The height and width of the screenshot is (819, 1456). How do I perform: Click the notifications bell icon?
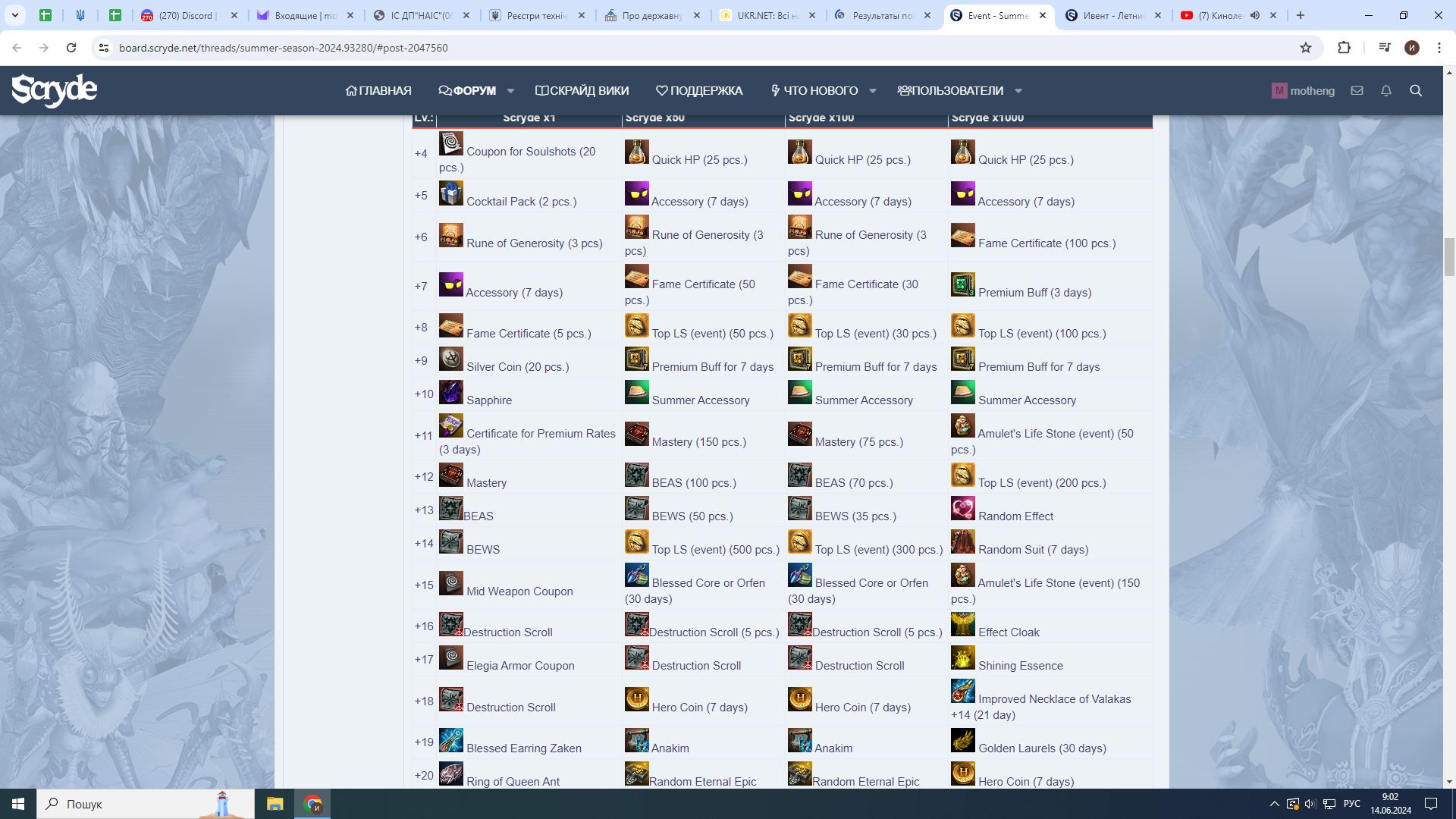[1385, 91]
